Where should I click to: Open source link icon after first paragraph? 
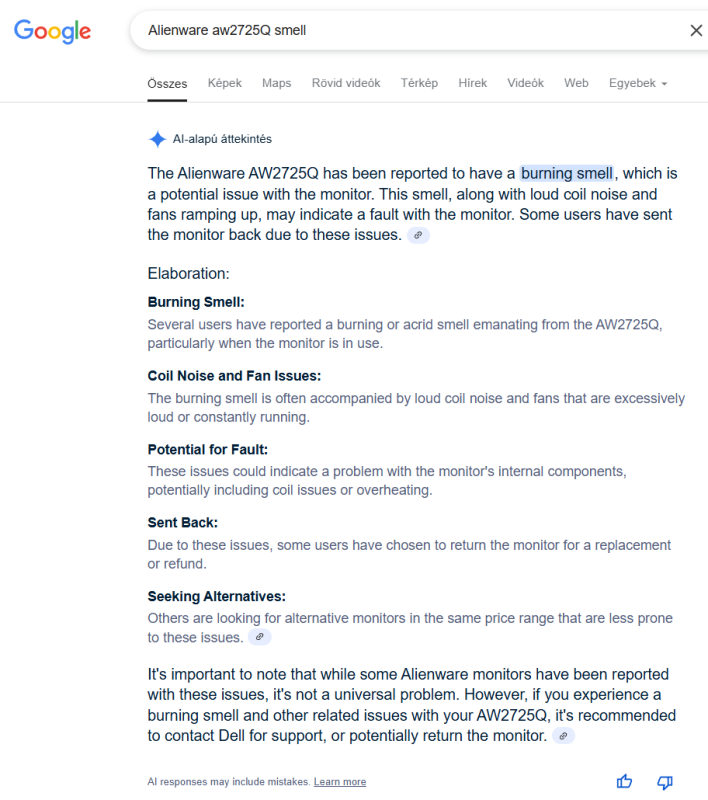pyautogui.click(x=418, y=235)
